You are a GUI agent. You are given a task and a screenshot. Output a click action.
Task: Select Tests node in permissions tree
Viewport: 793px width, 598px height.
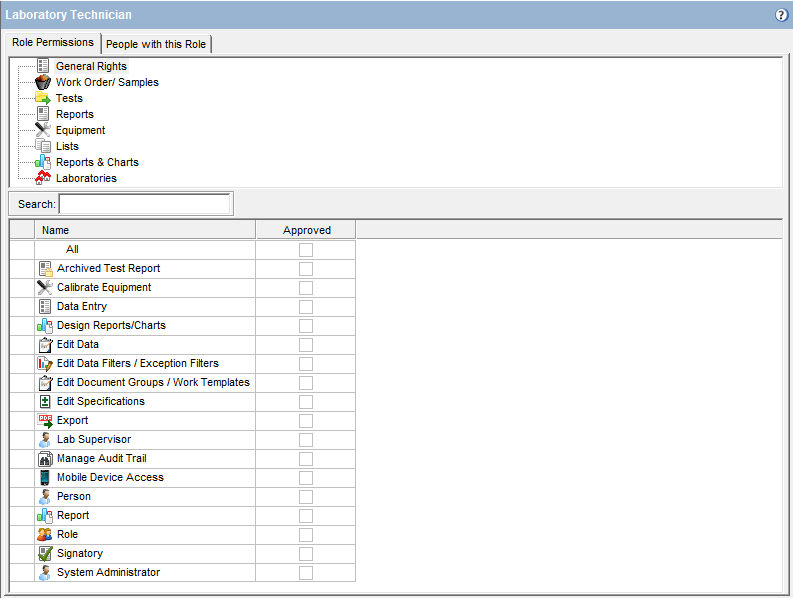click(69, 98)
